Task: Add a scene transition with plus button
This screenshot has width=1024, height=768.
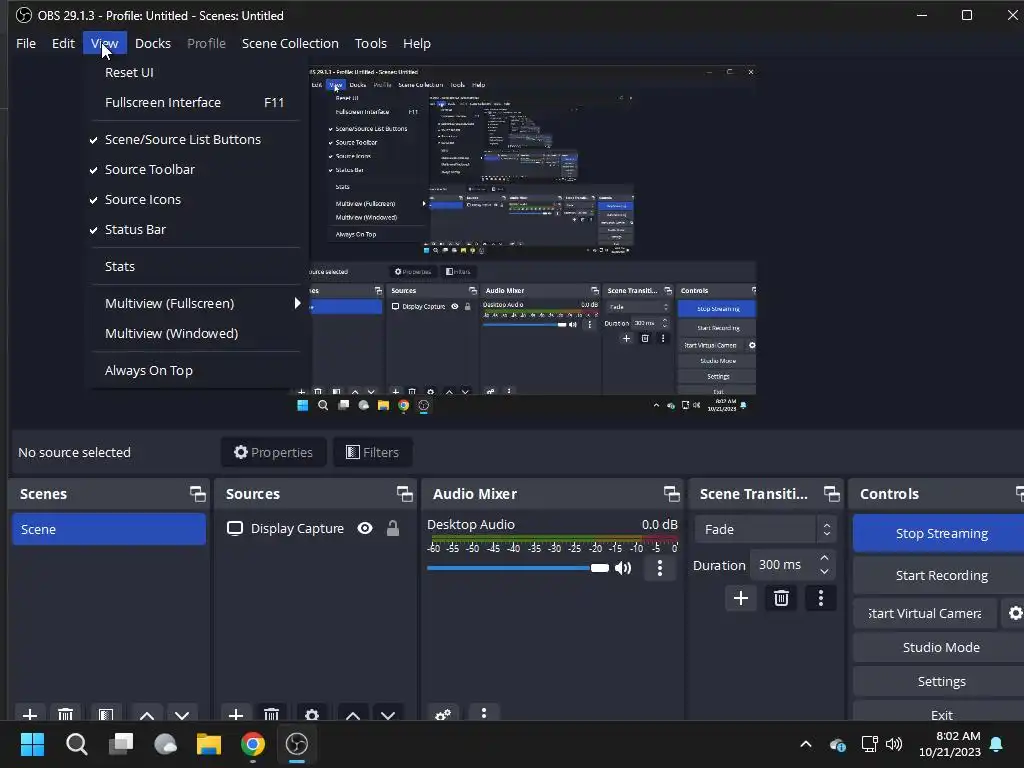Action: [x=741, y=598]
